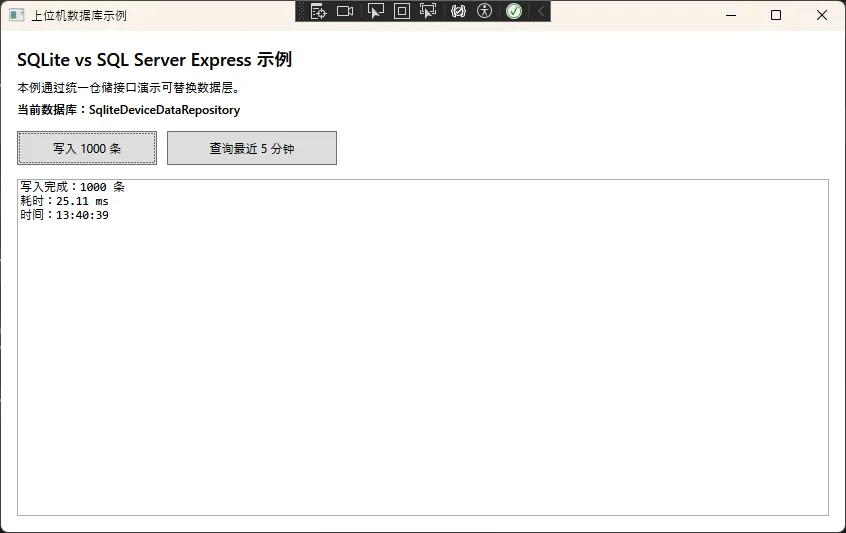This screenshot has height=533, width=846.
Task: Click the 耗时：25.11 ms output line
Action: click(64, 201)
